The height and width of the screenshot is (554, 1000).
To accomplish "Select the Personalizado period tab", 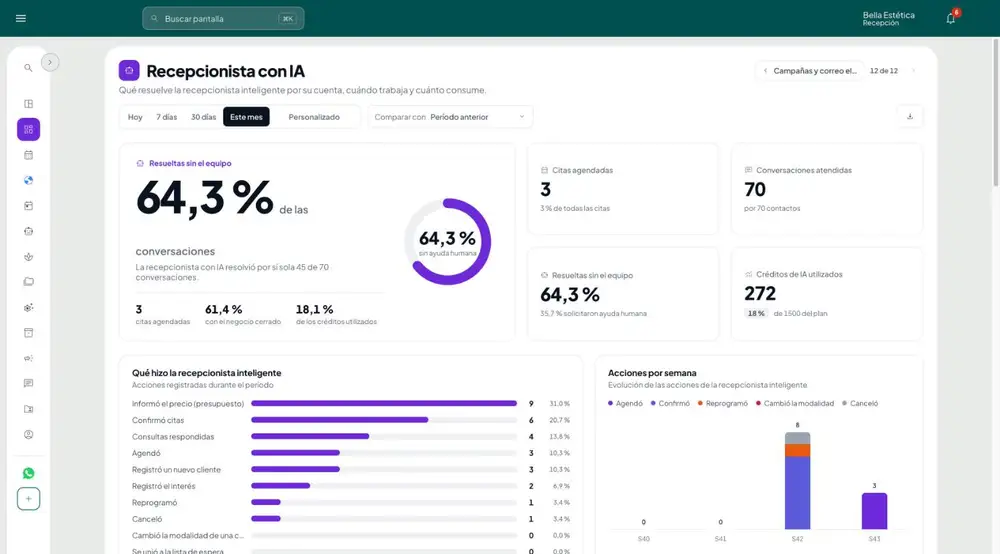I will point(314,117).
